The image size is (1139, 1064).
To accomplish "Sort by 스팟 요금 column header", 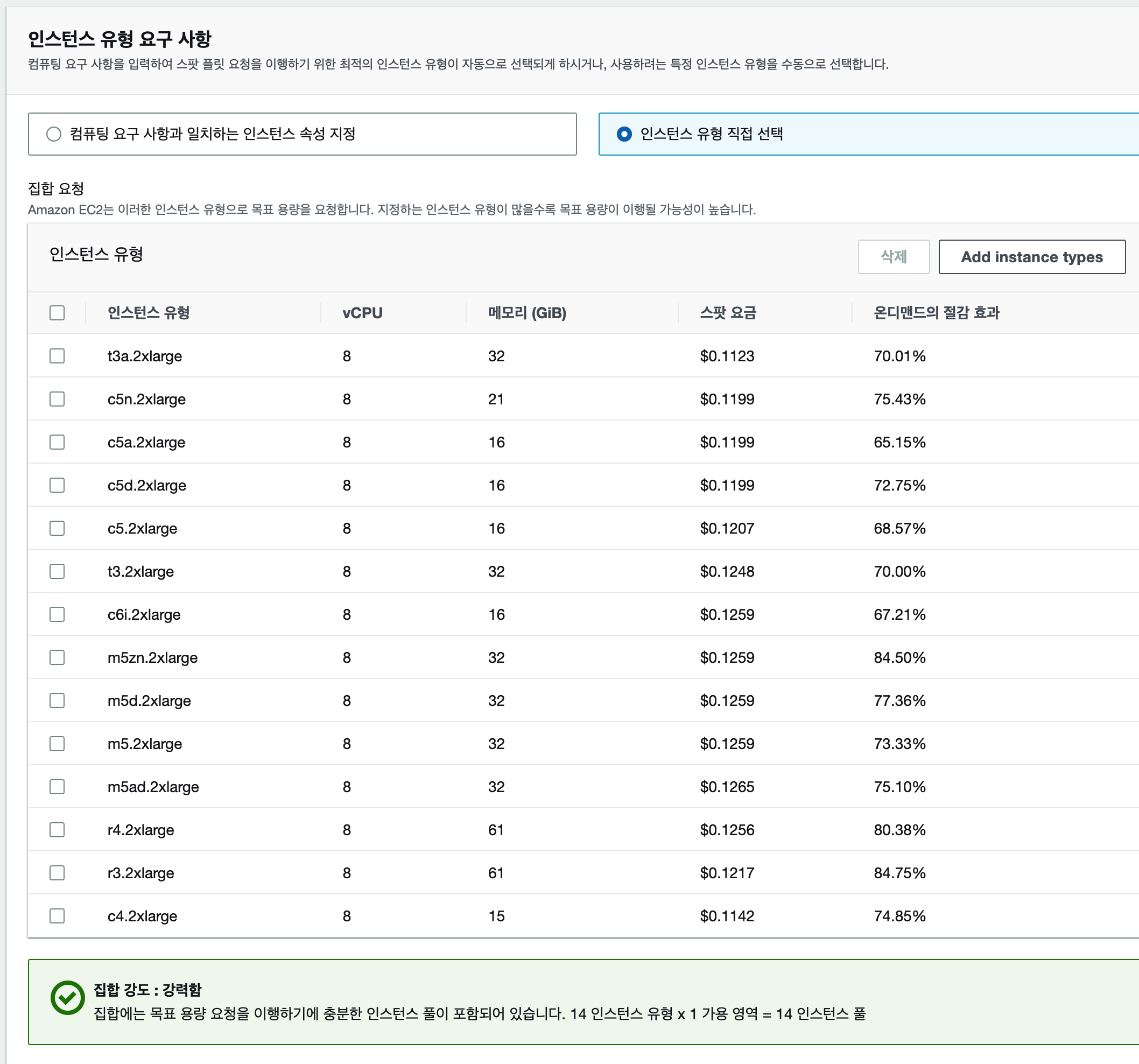I will click(728, 313).
